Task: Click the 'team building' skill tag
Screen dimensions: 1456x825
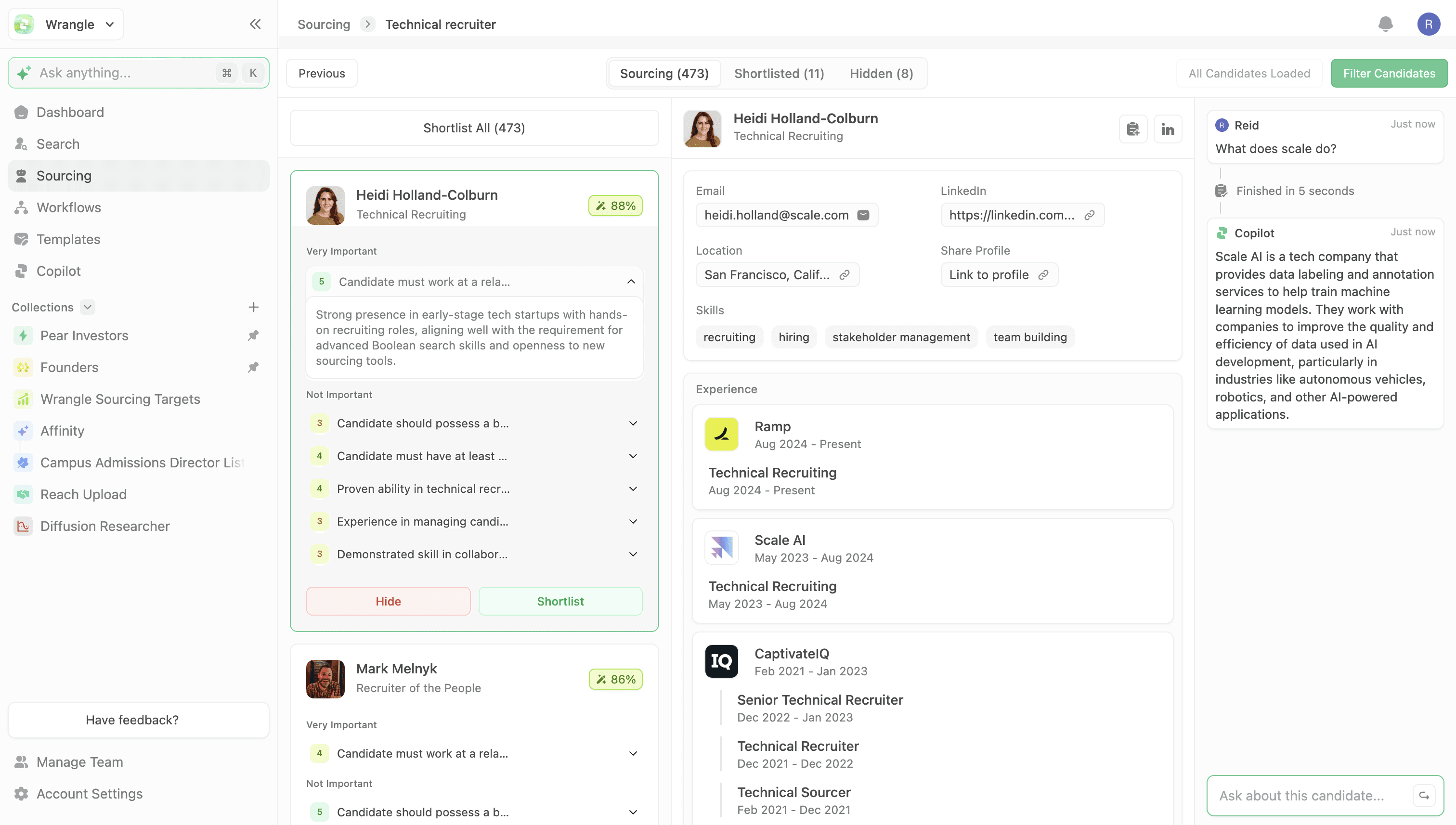Action: [x=1030, y=337]
